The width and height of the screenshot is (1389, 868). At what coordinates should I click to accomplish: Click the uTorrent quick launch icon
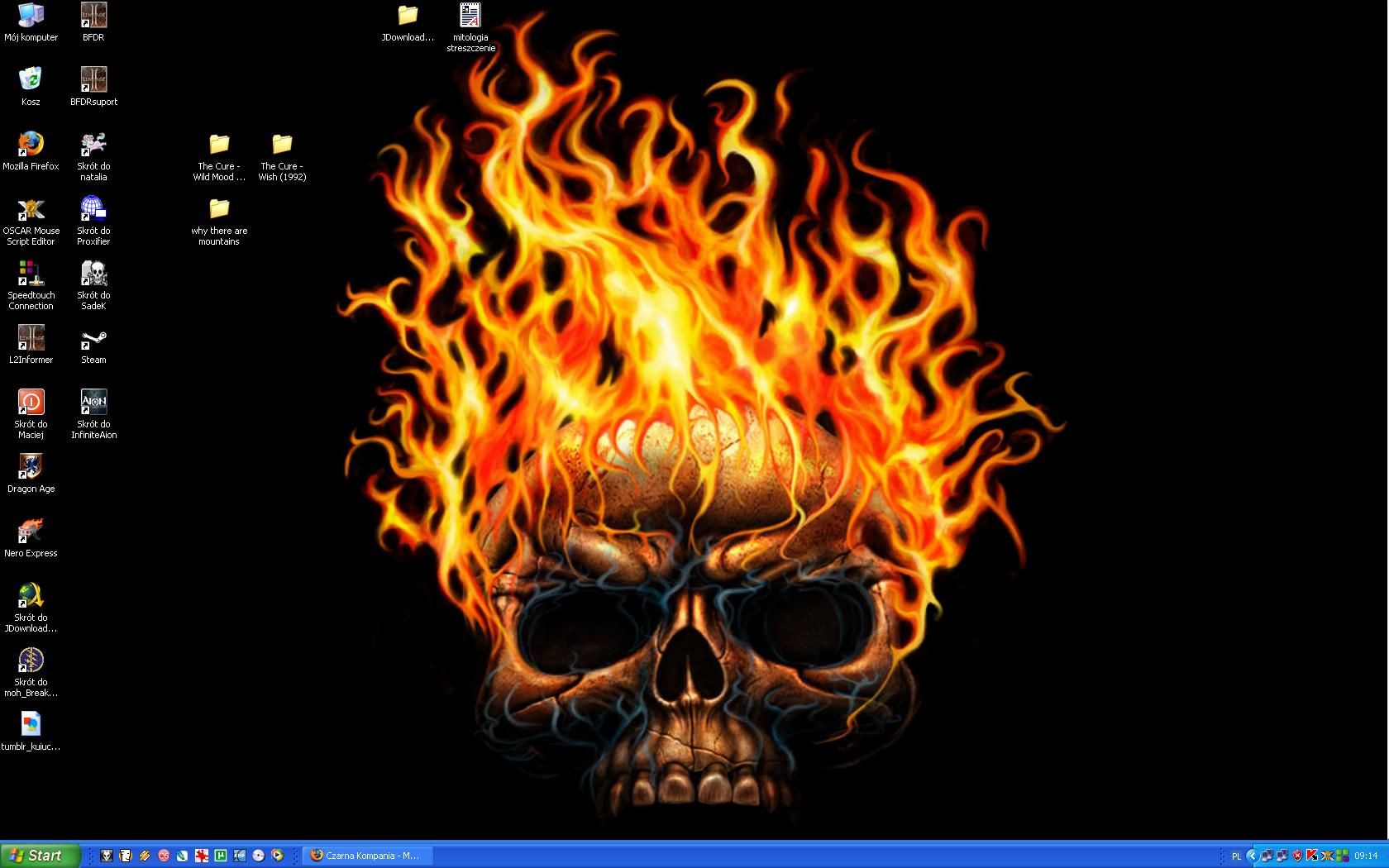pyautogui.click(x=221, y=856)
